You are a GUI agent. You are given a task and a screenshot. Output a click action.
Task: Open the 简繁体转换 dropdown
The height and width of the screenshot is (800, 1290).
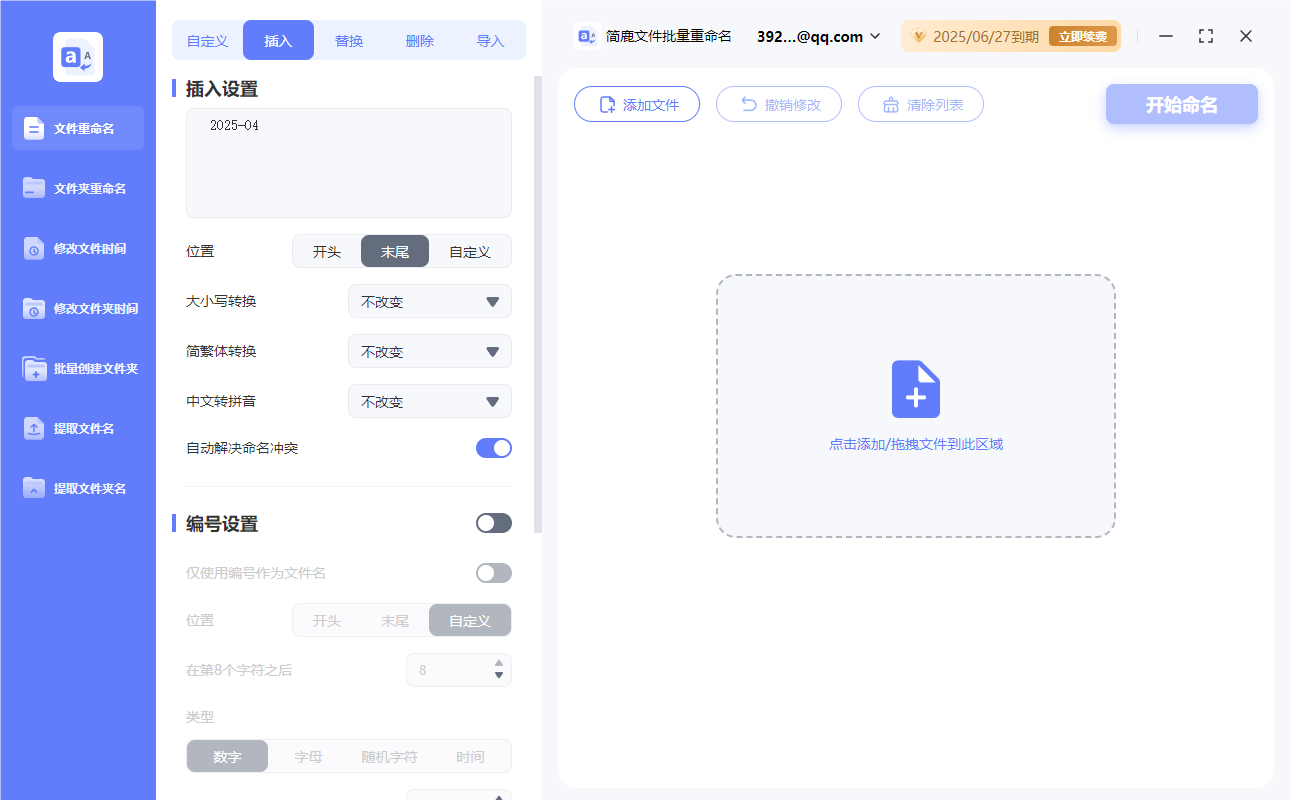(x=429, y=351)
